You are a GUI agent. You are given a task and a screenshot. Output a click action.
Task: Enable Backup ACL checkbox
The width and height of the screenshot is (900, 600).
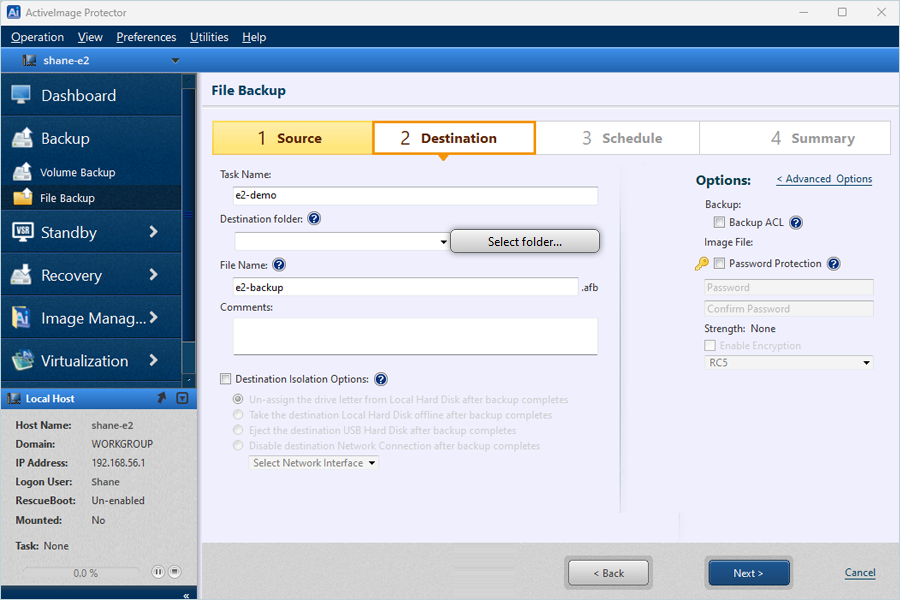point(719,222)
